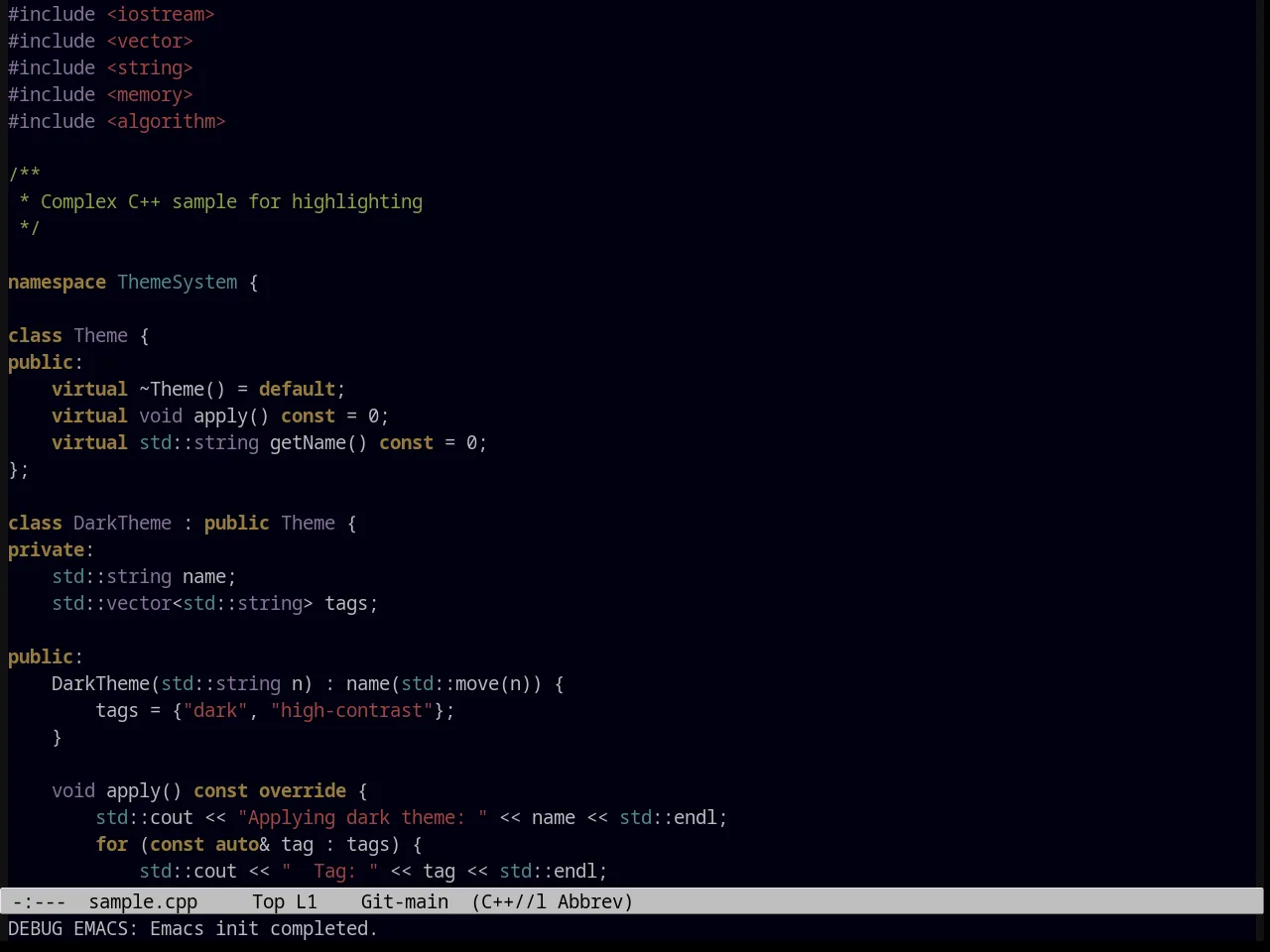Click the "dark" string literal
Screen dimensions: 1270x952
coord(215,710)
